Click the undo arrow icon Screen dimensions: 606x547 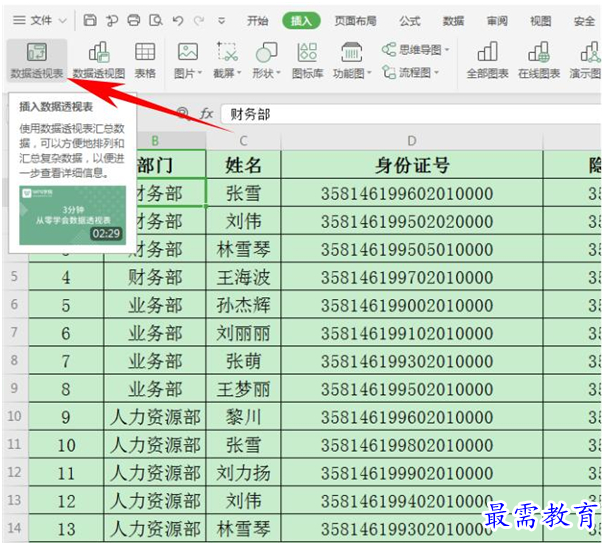pyautogui.click(x=178, y=20)
